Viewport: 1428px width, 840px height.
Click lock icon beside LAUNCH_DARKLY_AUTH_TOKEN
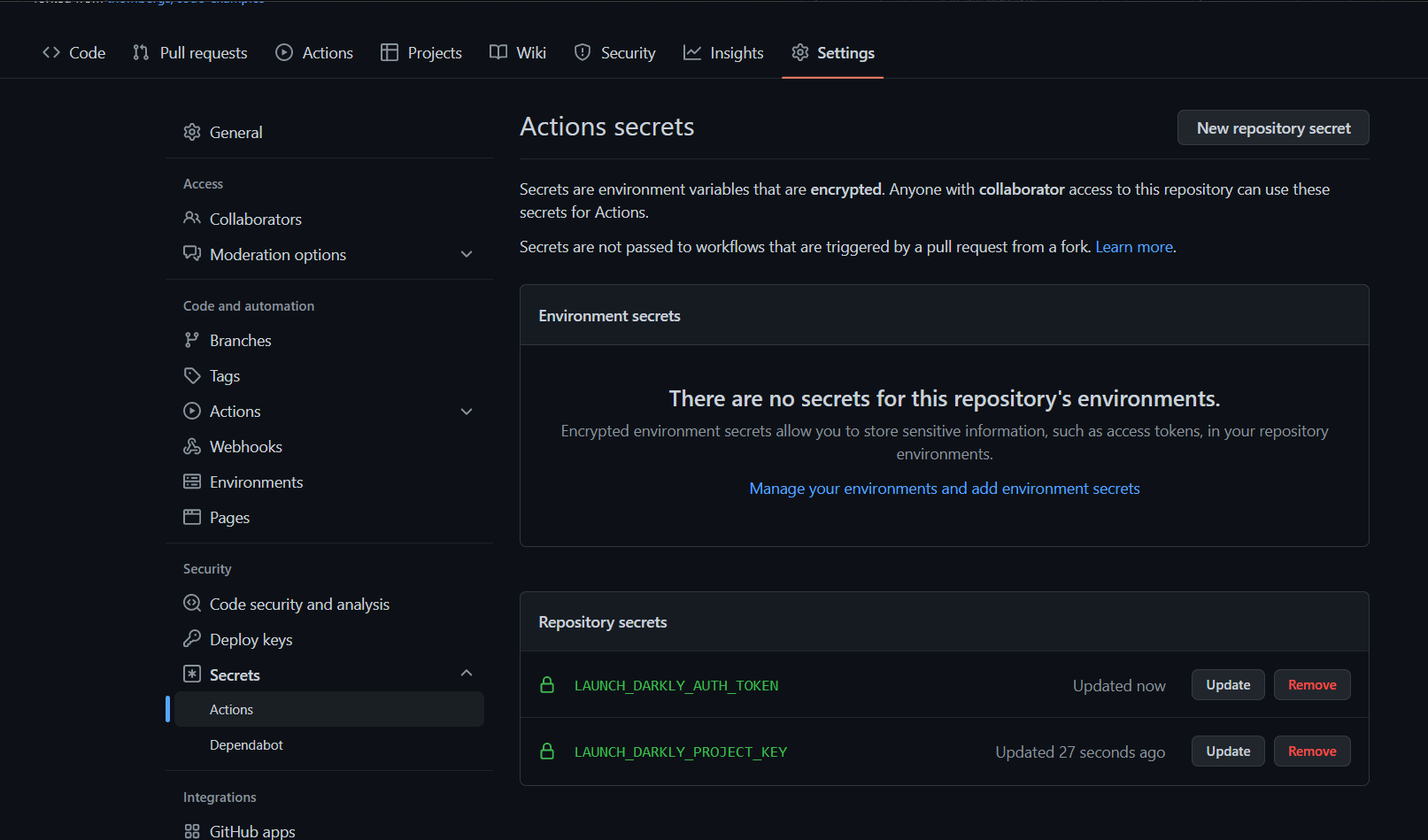(x=547, y=685)
